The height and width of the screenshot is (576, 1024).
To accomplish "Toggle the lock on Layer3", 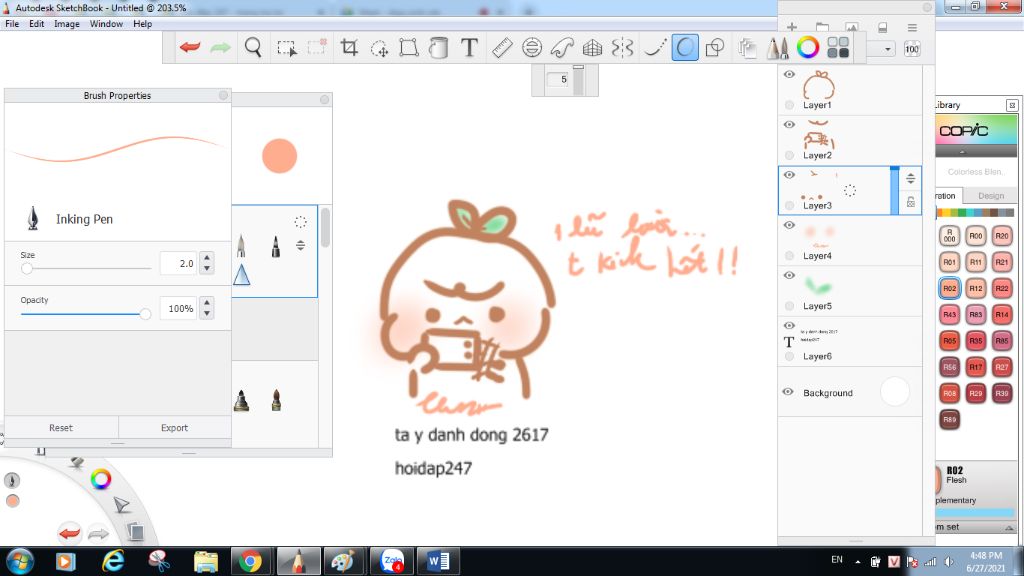I will (x=910, y=202).
